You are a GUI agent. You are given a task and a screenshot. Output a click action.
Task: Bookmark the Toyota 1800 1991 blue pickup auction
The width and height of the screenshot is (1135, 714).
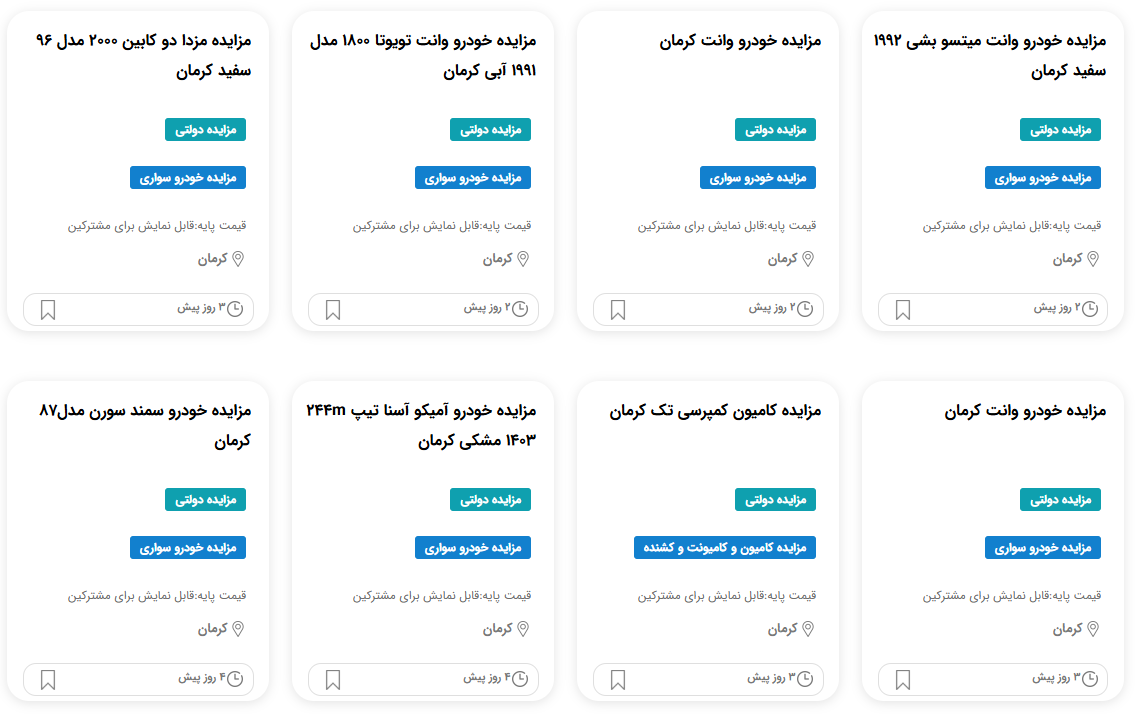pos(333,310)
